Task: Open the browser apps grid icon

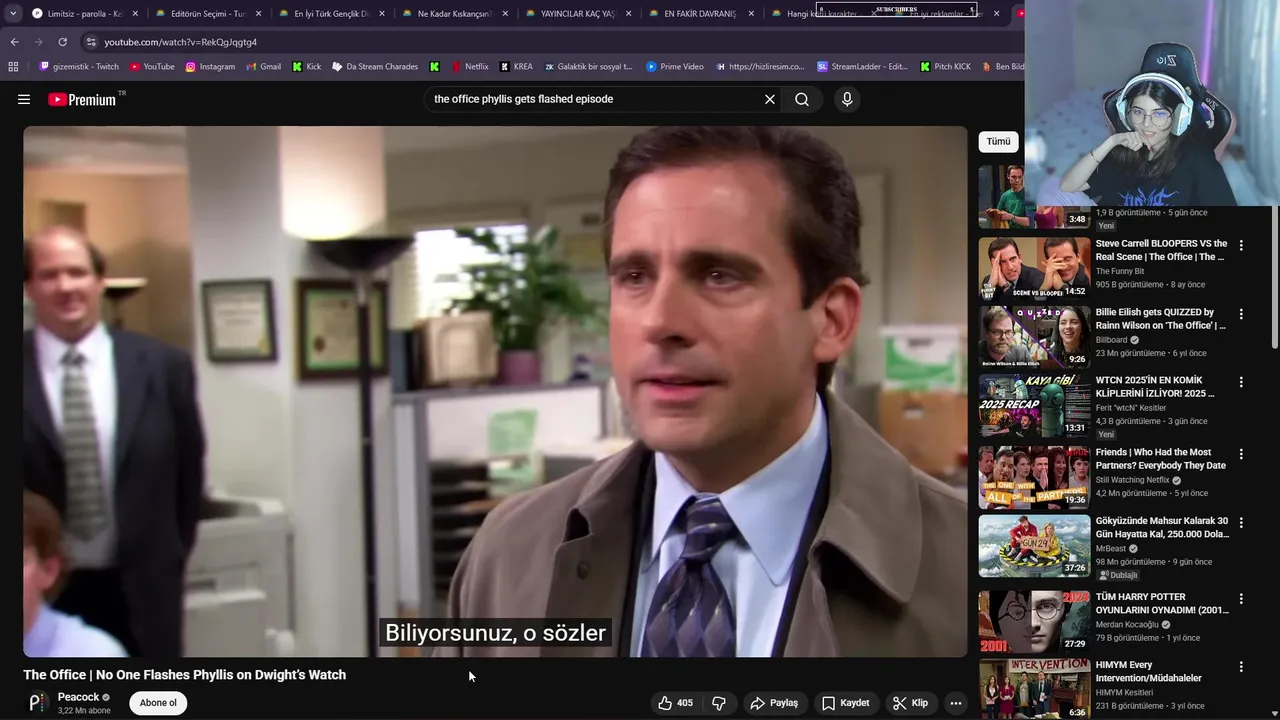Action: pos(13,67)
